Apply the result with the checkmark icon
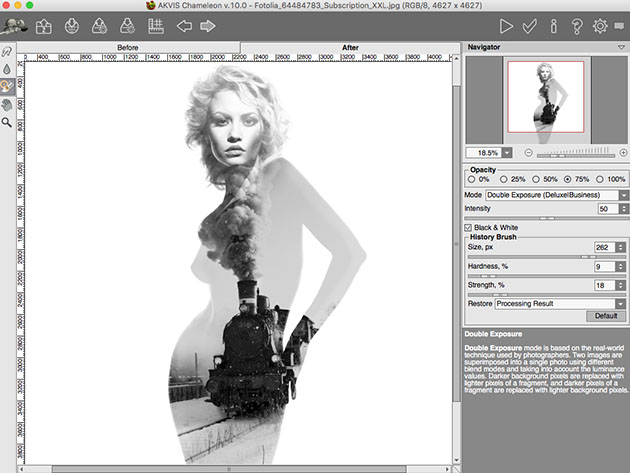This screenshot has width=630, height=473. tap(531, 26)
